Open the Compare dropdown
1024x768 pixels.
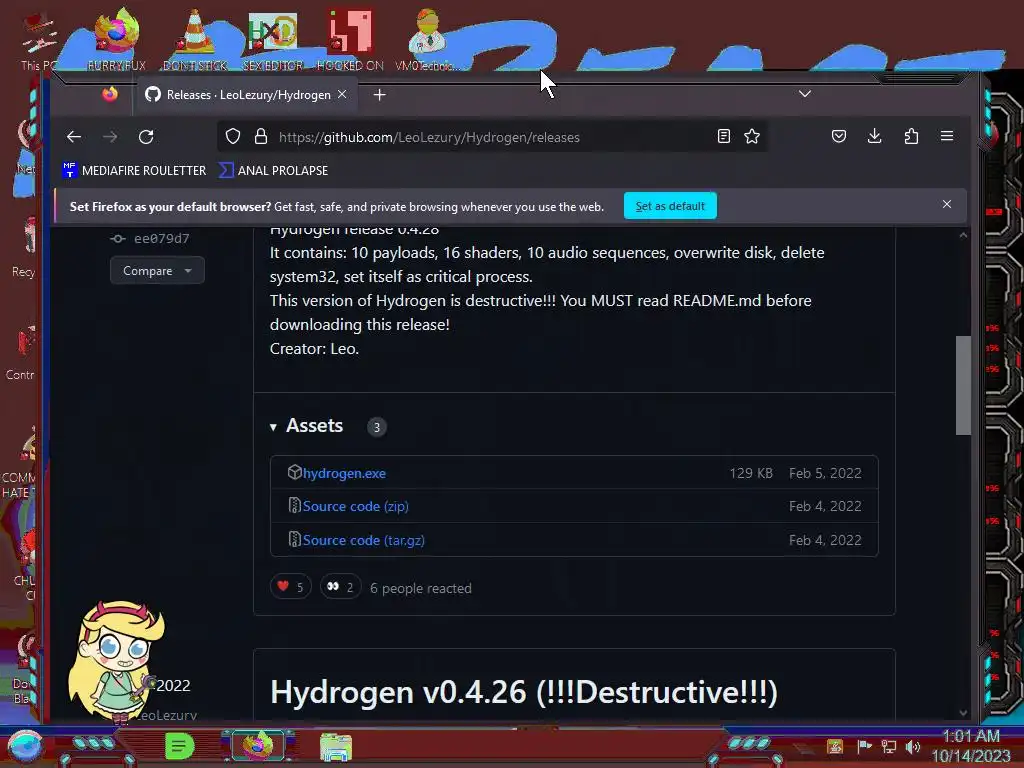[x=157, y=270]
